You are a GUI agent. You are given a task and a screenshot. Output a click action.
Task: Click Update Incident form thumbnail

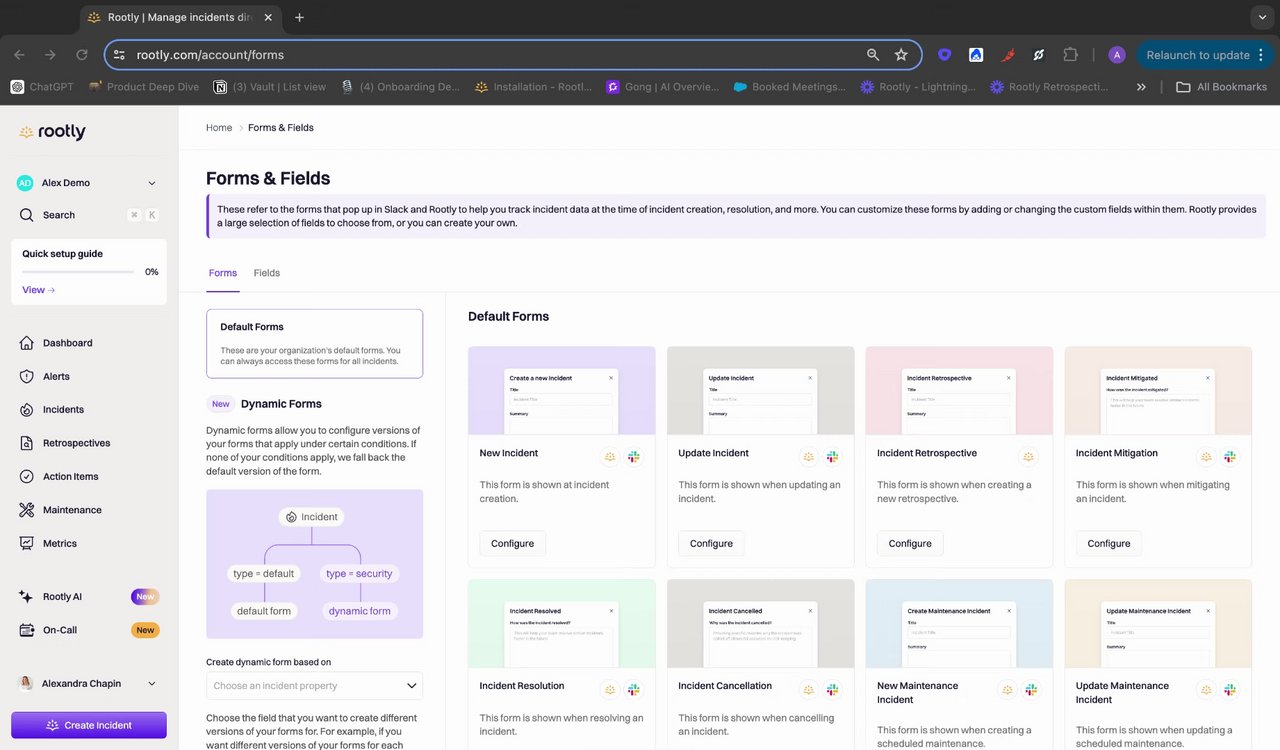click(761, 391)
